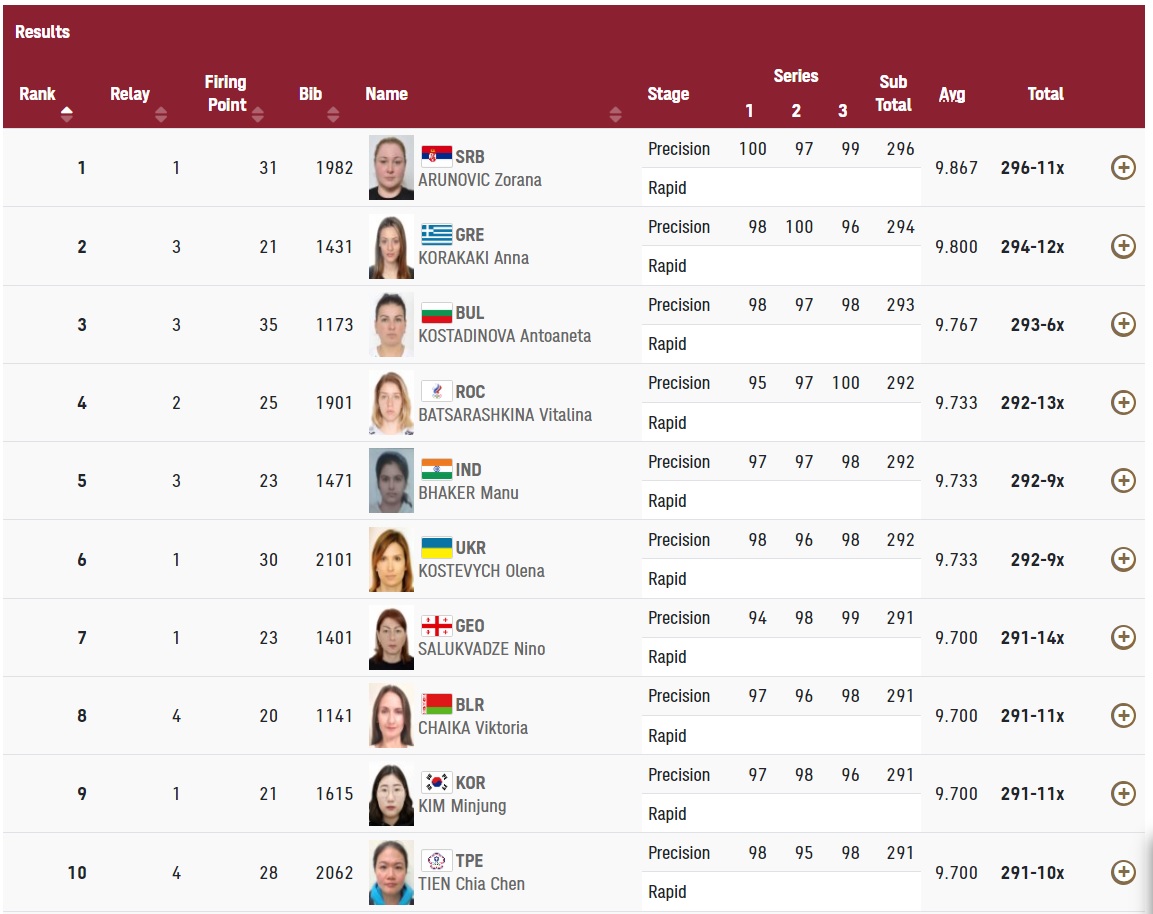Viewport: 1153px width, 914px height.
Task: Click the Total column header
Action: tap(1045, 94)
